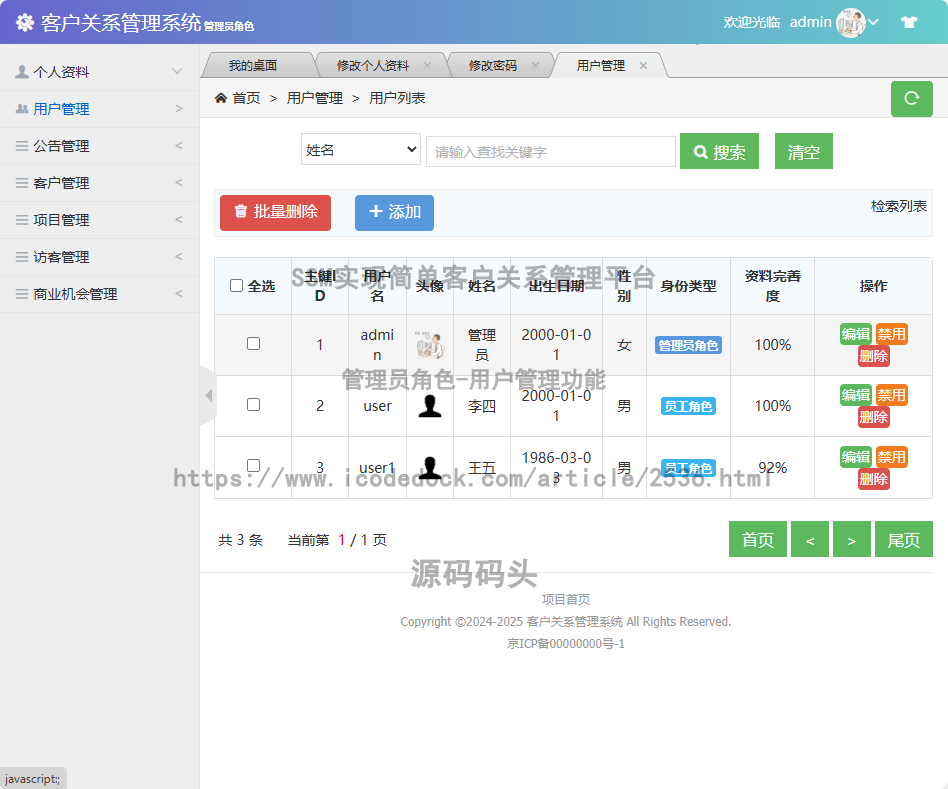Screen dimensions: 948x789
Task: Collapse sidebar with the left arrow handle
Action: [x=209, y=395]
